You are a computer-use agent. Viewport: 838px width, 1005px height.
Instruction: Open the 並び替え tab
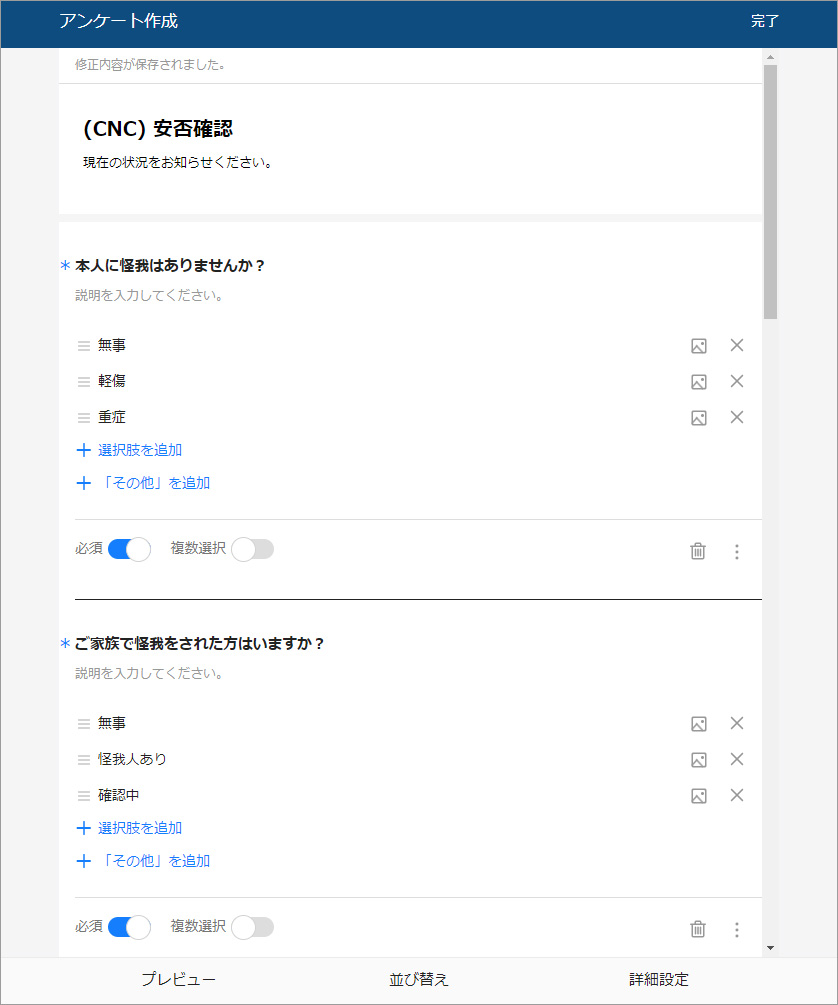[419, 980]
